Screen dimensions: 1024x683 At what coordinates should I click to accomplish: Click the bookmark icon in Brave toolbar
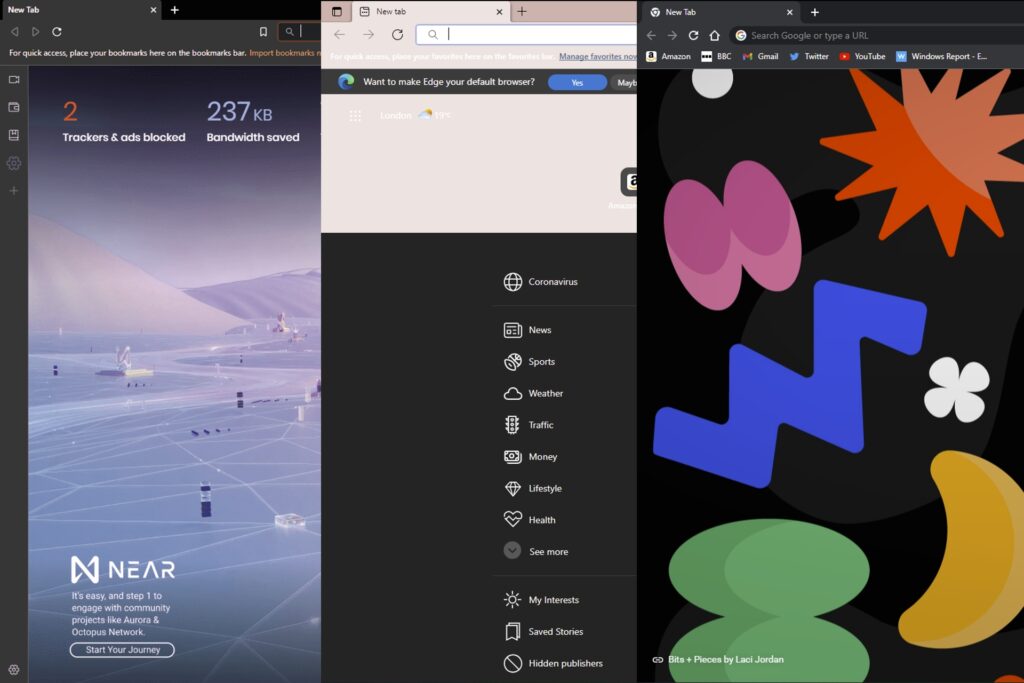click(263, 31)
